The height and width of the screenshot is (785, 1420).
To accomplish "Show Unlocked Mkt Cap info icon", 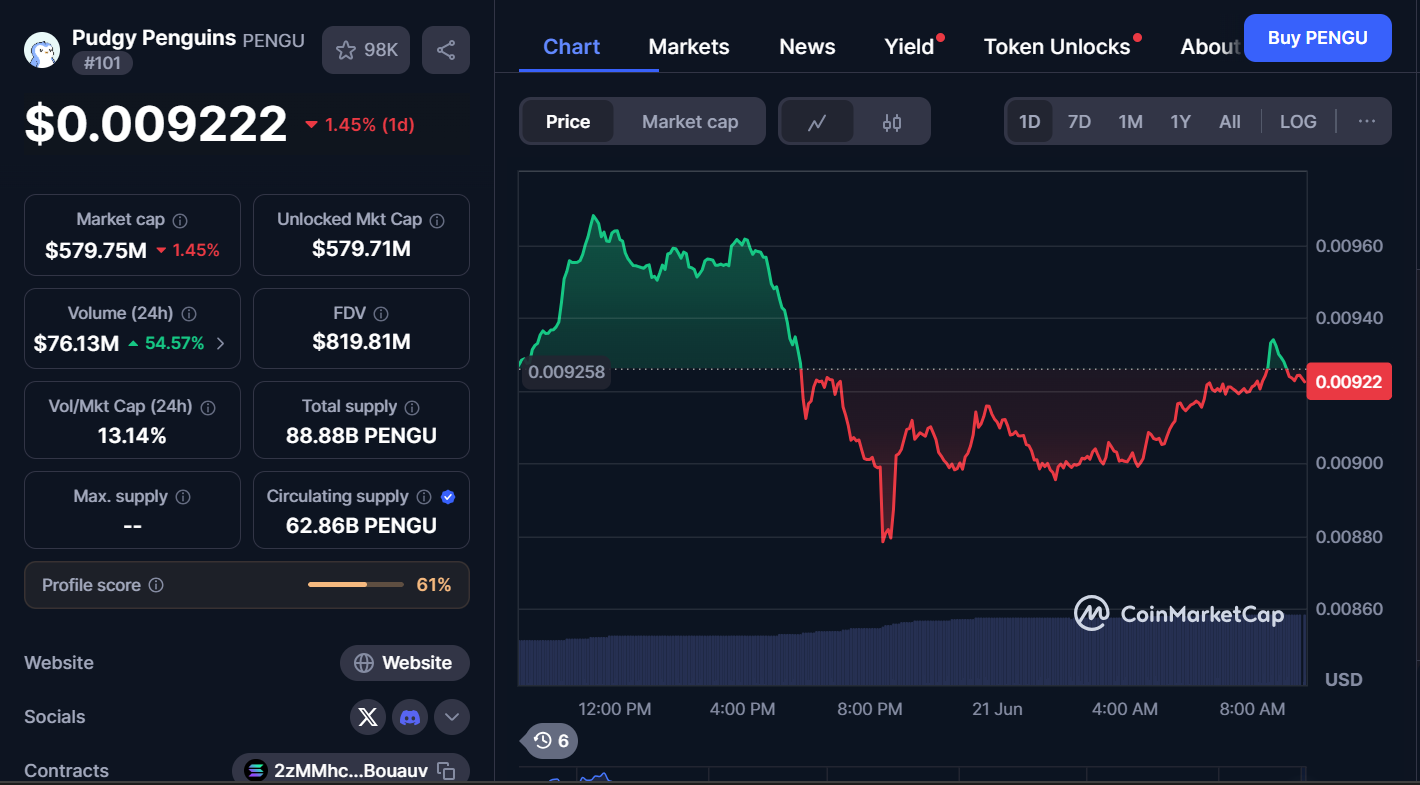I will pos(437,220).
